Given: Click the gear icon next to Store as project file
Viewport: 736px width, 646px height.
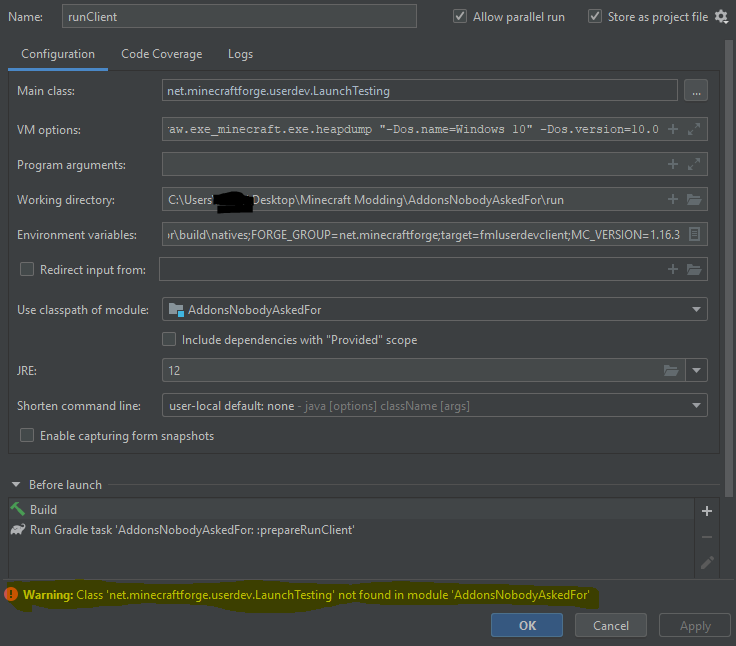Looking at the screenshot, I should (x=721, y=16).
